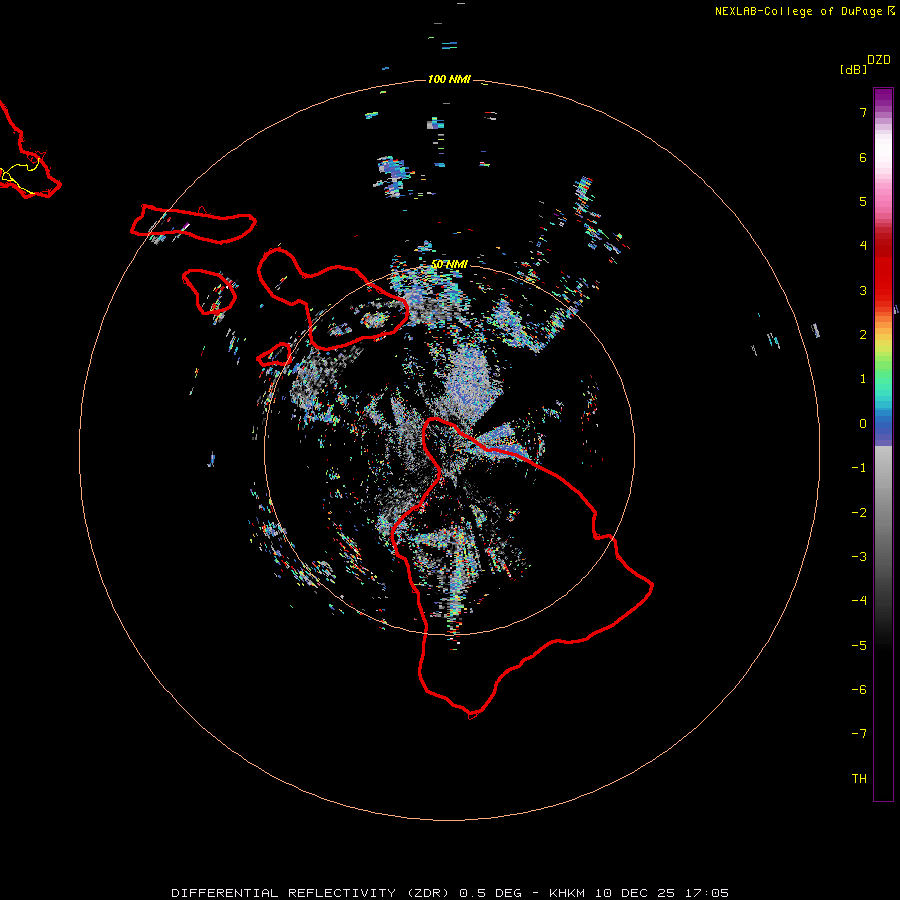This screenshot has width=900, height=900.
Task: Click the -6 value on color scale
Action: point(859,690)
